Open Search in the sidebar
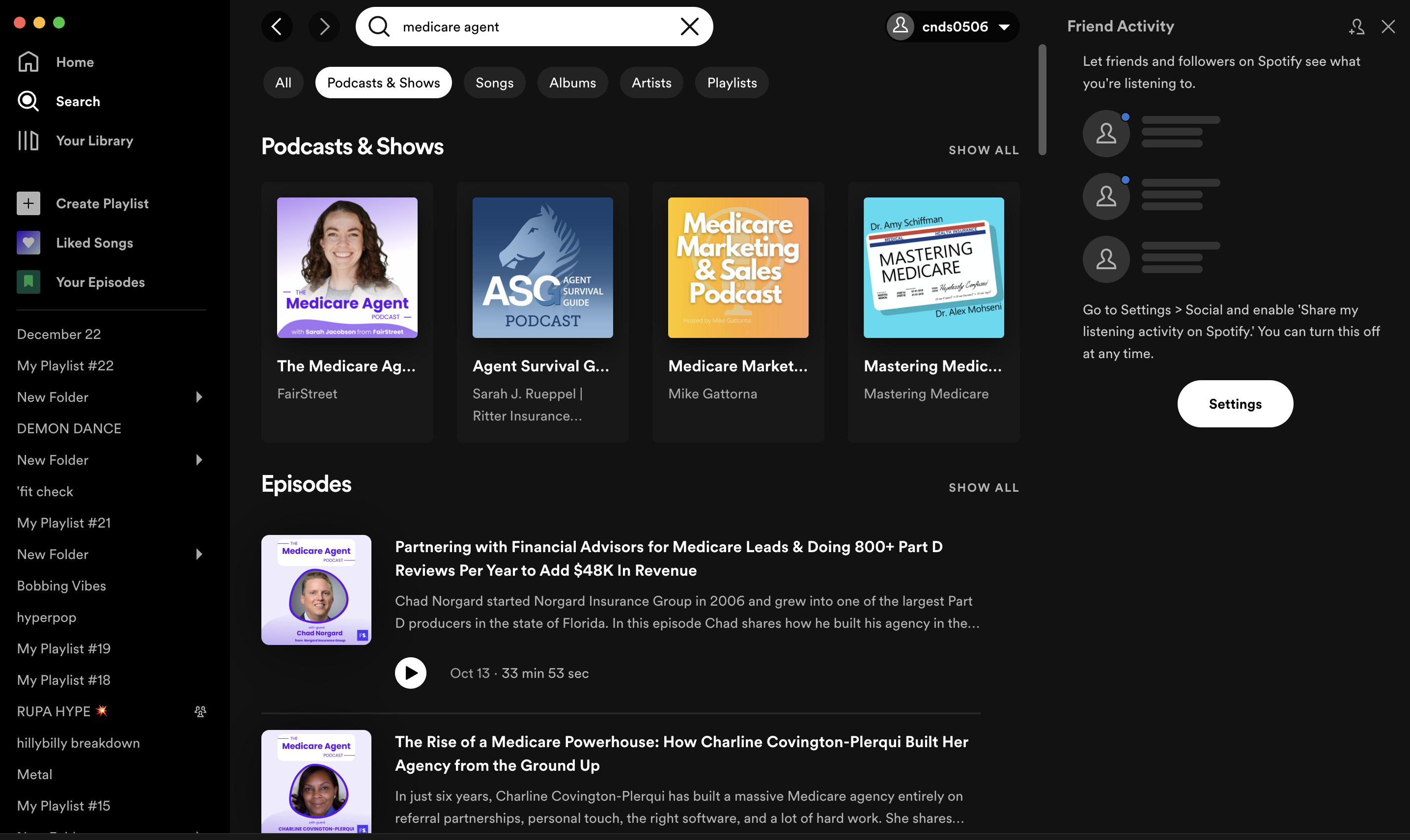 click(x=59, y=101)
